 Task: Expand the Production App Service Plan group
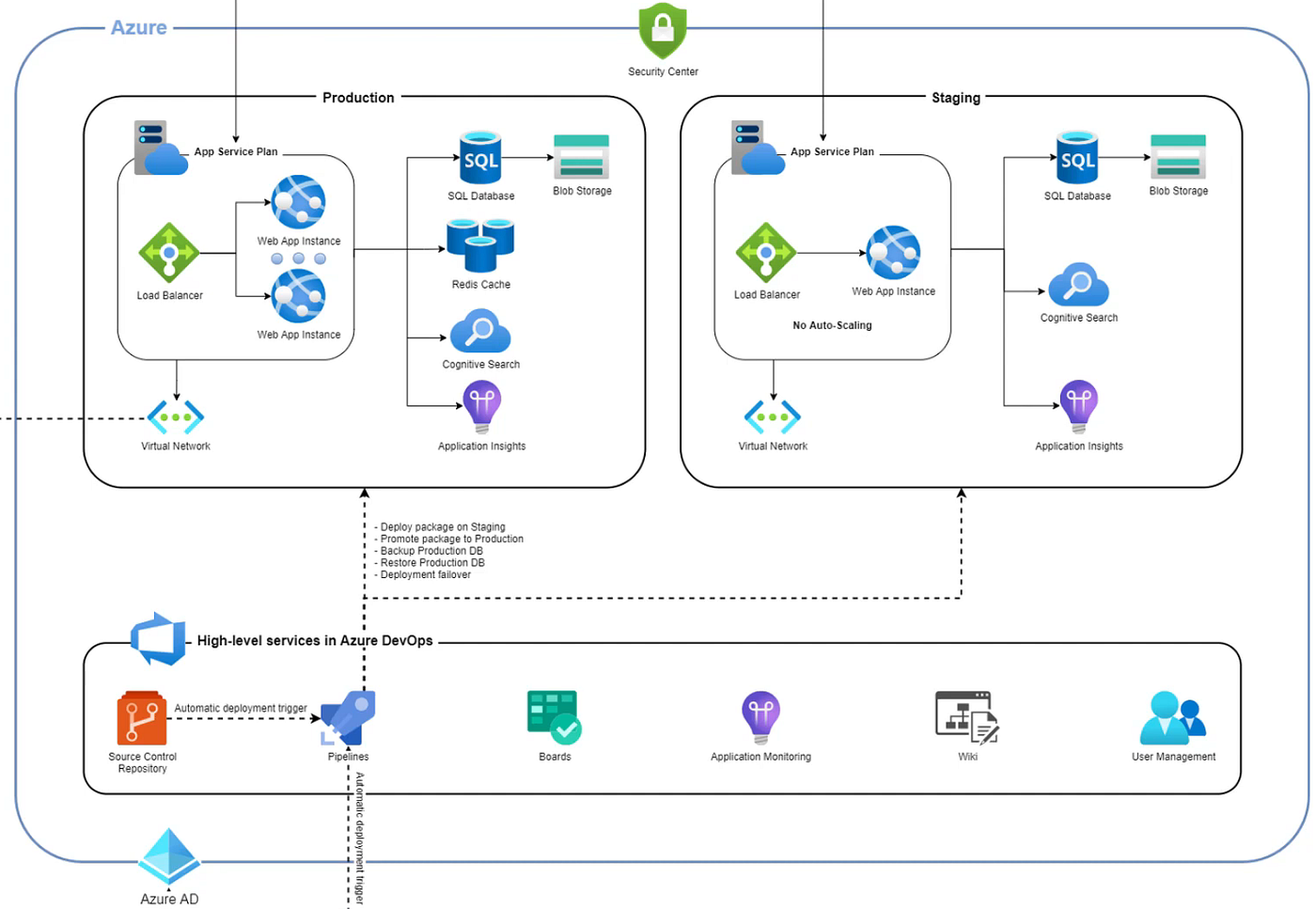(236, 151)
